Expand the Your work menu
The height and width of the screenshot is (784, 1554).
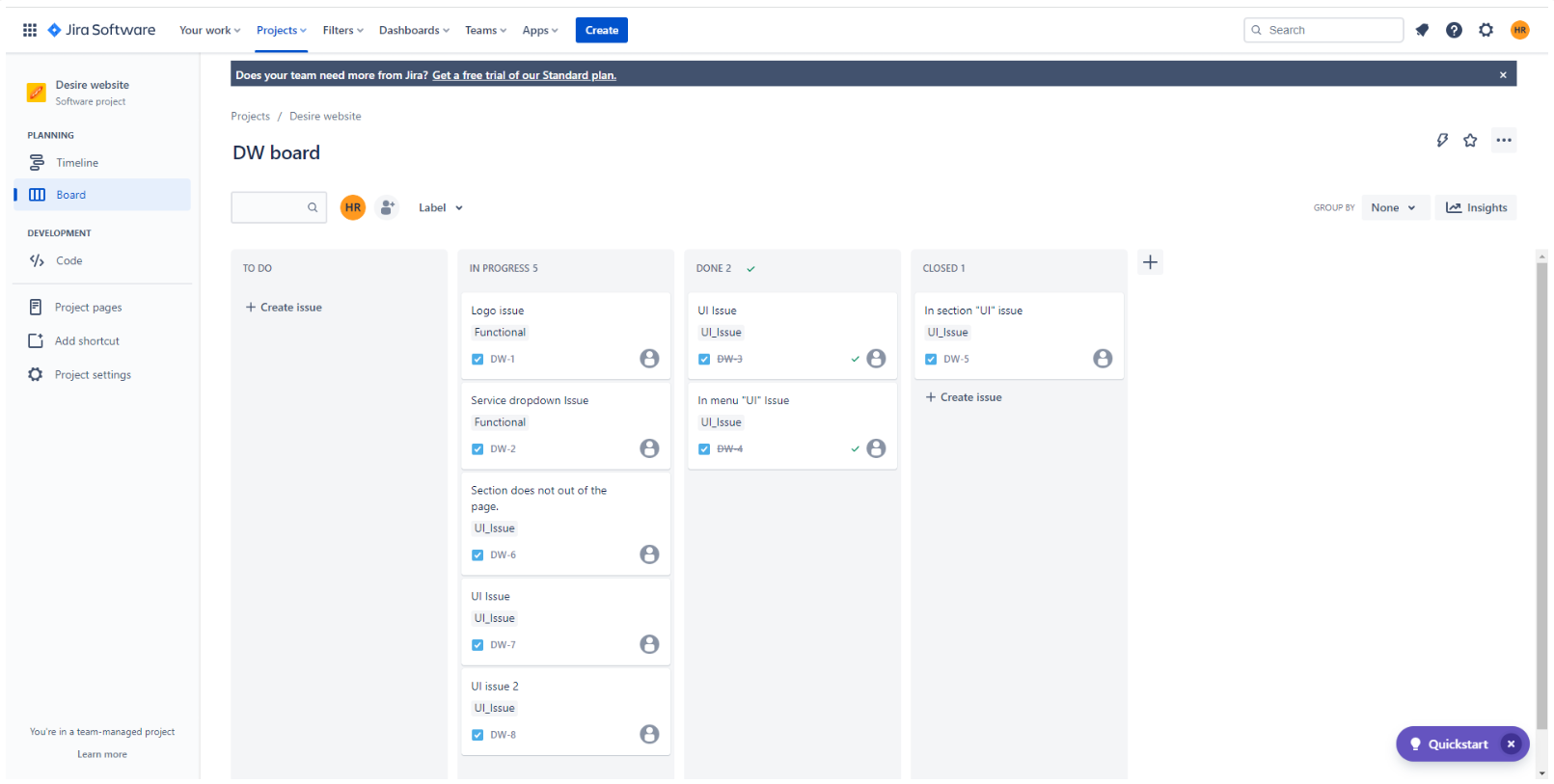pos(209,30)
